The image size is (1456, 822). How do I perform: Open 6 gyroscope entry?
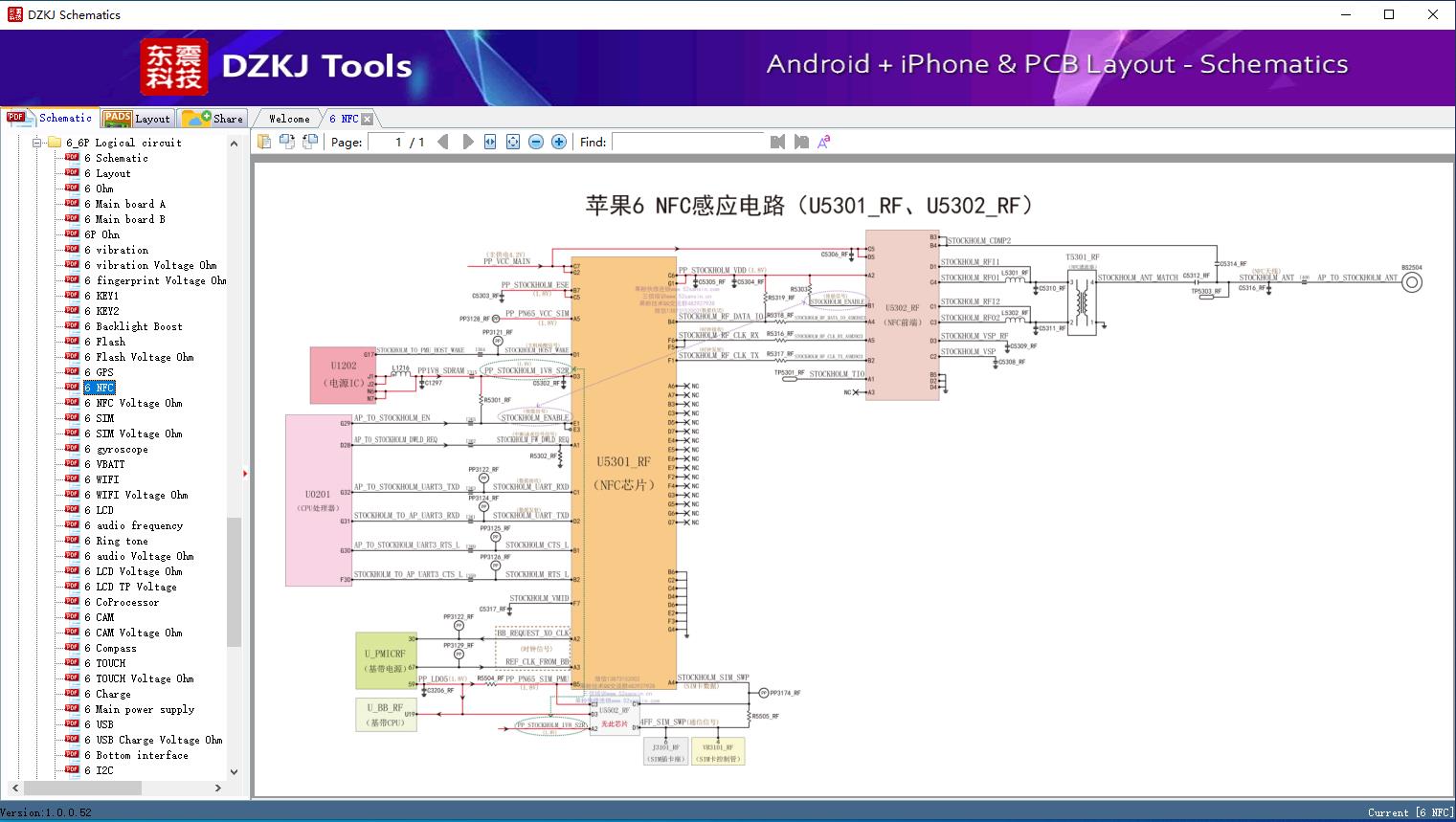tap(116, 449)
